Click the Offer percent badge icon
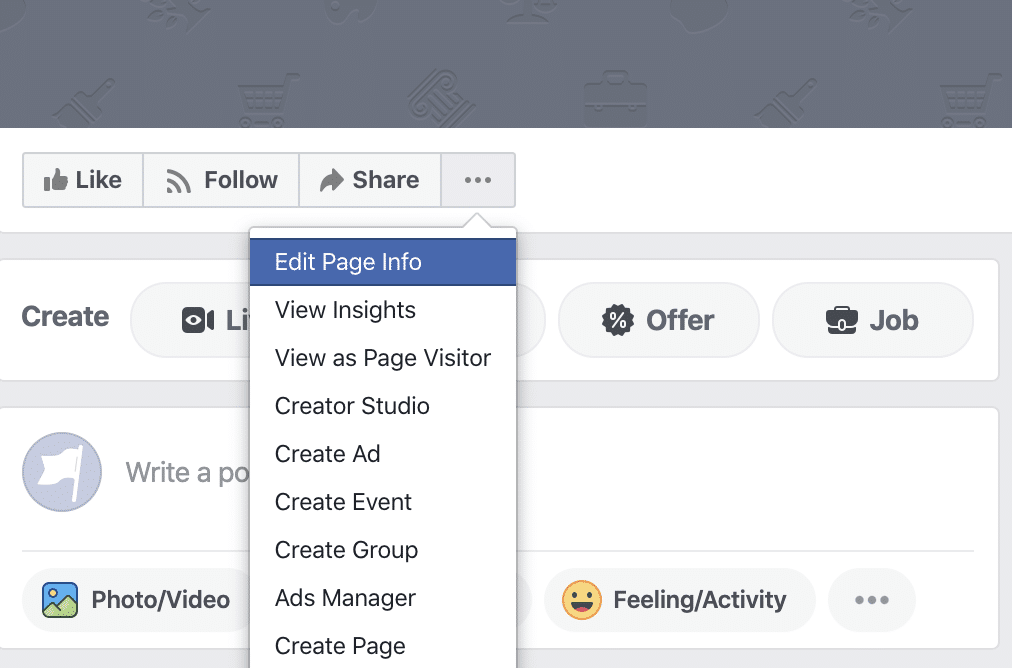The height and width of the screenshot is (668, 1012). (x=618, y=320)
